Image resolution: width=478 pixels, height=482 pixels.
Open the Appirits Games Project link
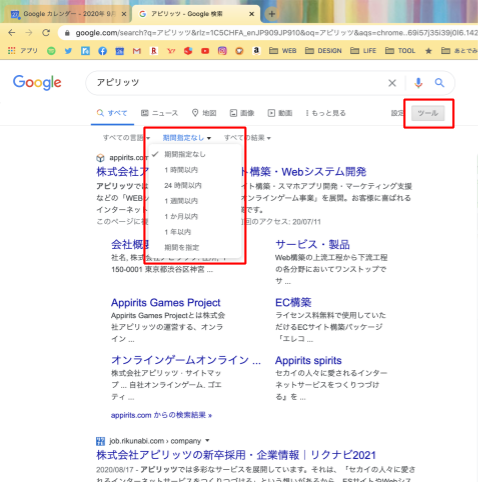[166, 303]
